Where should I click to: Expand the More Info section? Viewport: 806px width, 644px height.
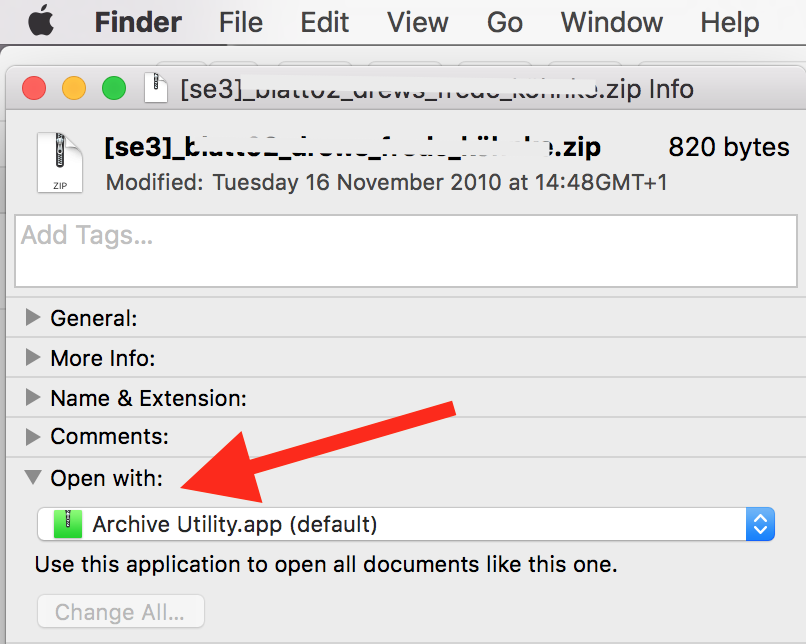point(31,358)
